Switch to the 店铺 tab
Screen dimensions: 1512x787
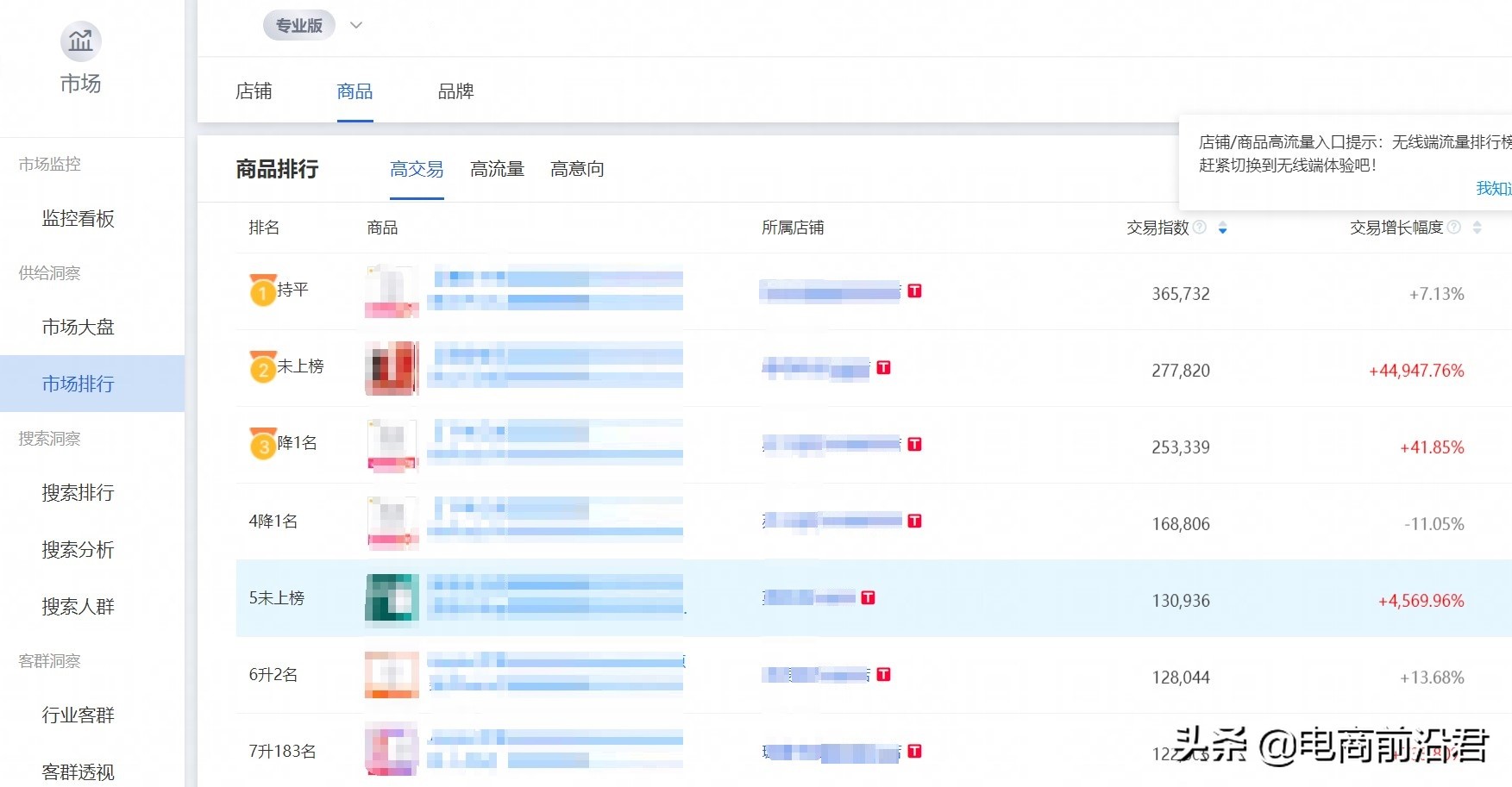click(254, 91)
